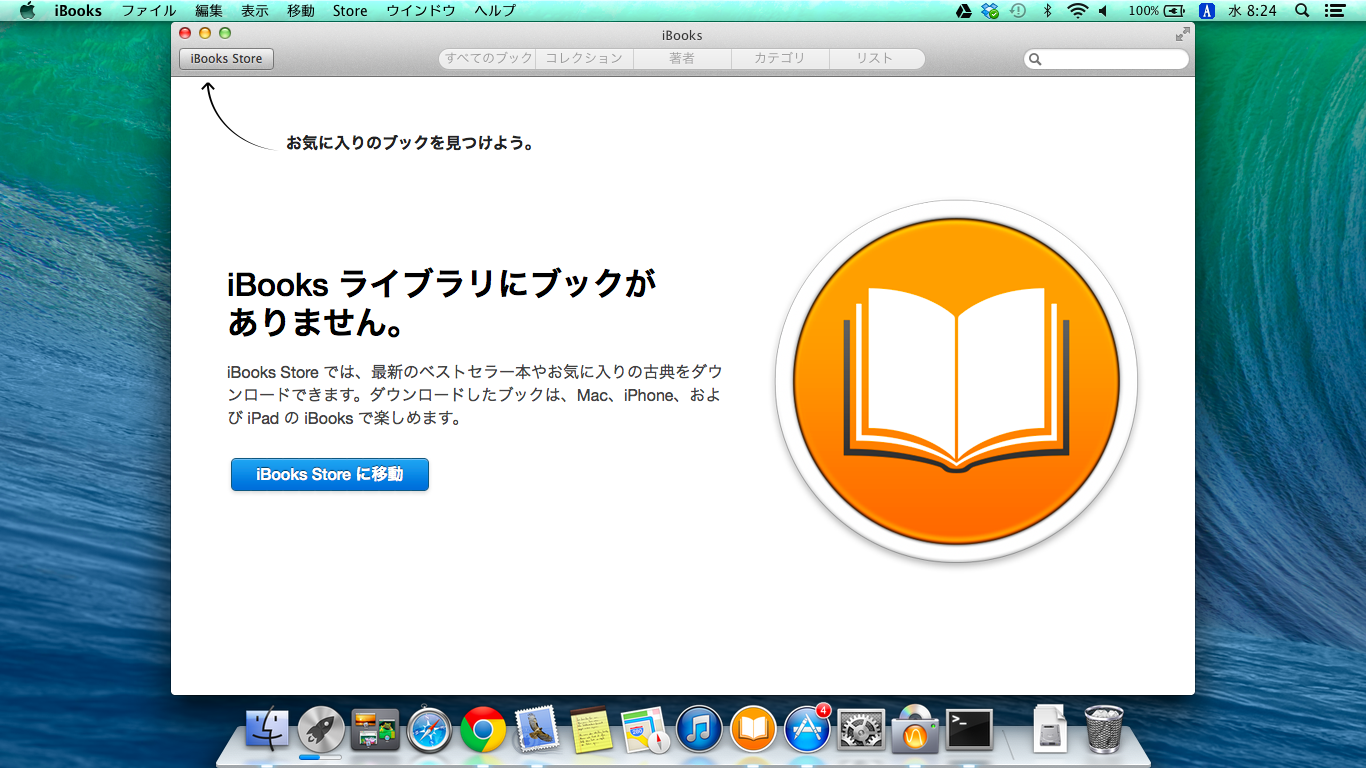Zoom iBooks window with green button
Image resolution: width=1366 pixels, height=768 pixels.
225,33
